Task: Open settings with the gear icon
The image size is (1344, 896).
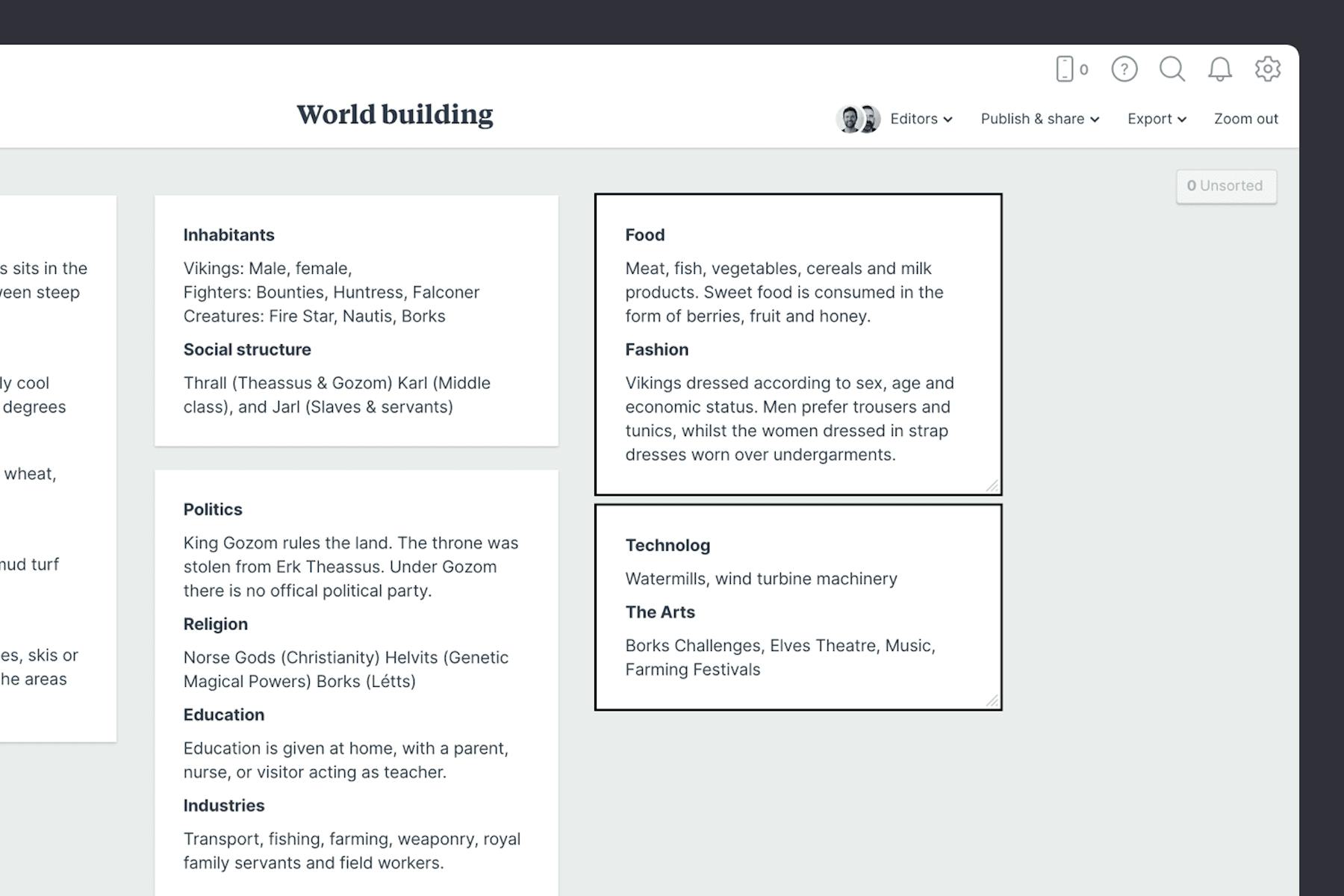Action: coord(1267,69)
